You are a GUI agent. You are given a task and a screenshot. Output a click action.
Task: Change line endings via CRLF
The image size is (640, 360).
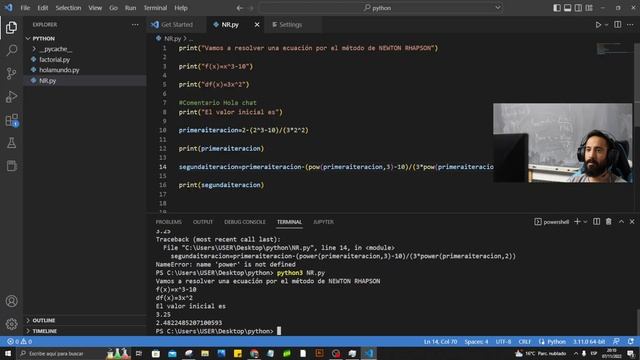pyautogui.click(x=524, y=342)
